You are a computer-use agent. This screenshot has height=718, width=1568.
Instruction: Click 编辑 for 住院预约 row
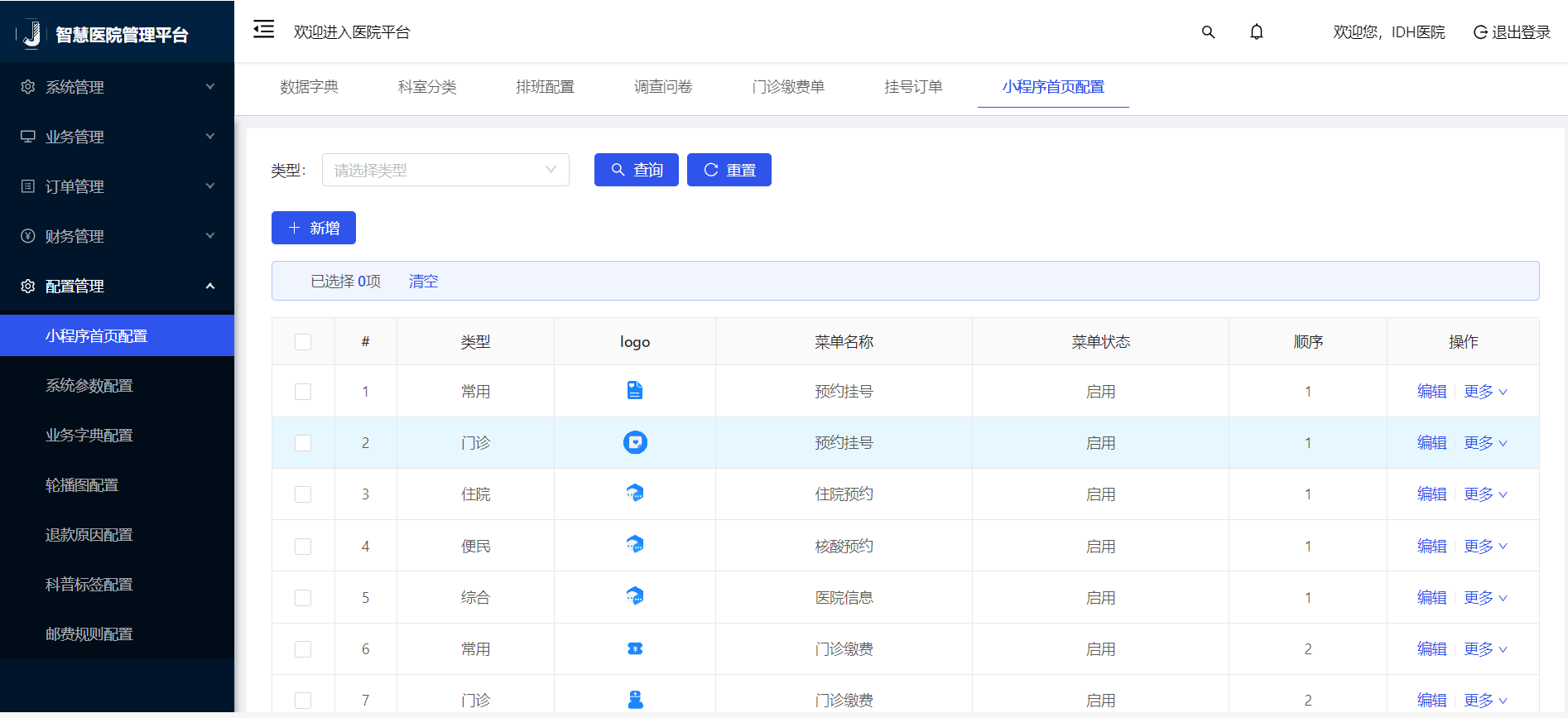1431,494
